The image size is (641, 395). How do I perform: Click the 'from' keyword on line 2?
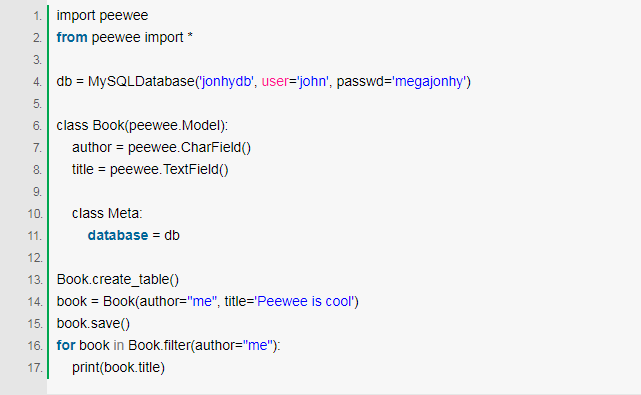pos(72,37)
